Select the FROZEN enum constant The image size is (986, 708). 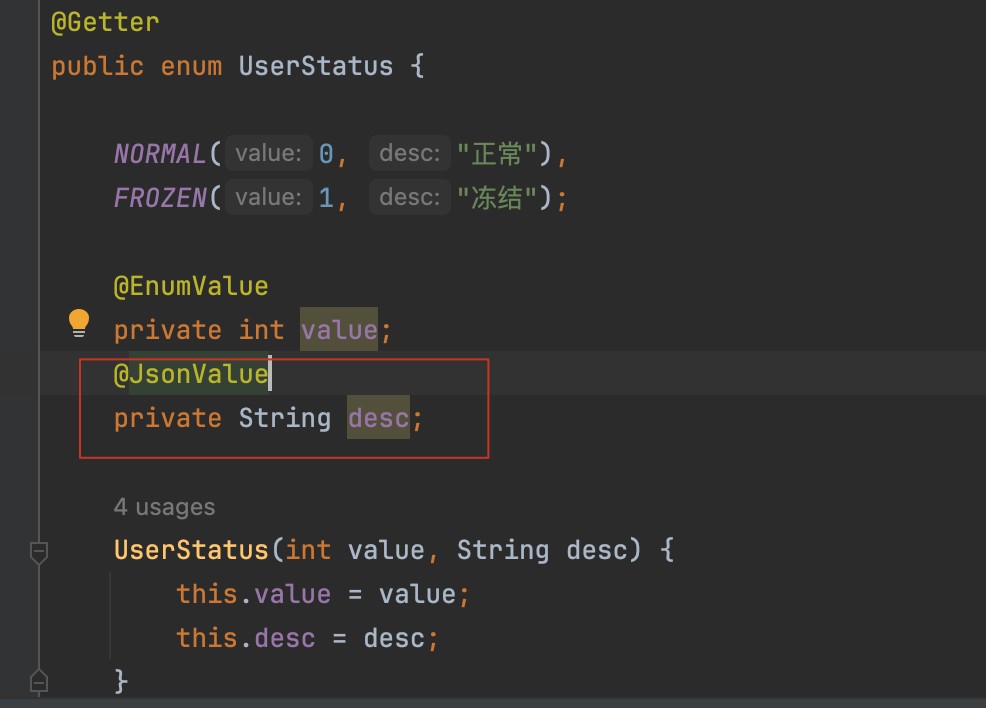coord(159,198)
